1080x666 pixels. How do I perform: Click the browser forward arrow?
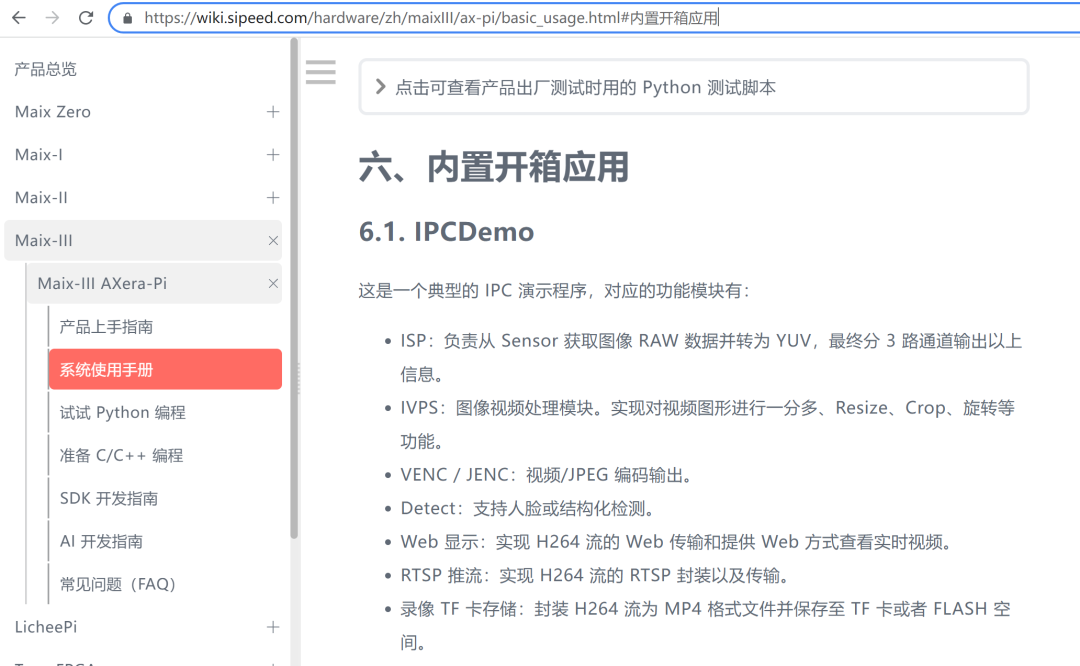tap(52, 18)
